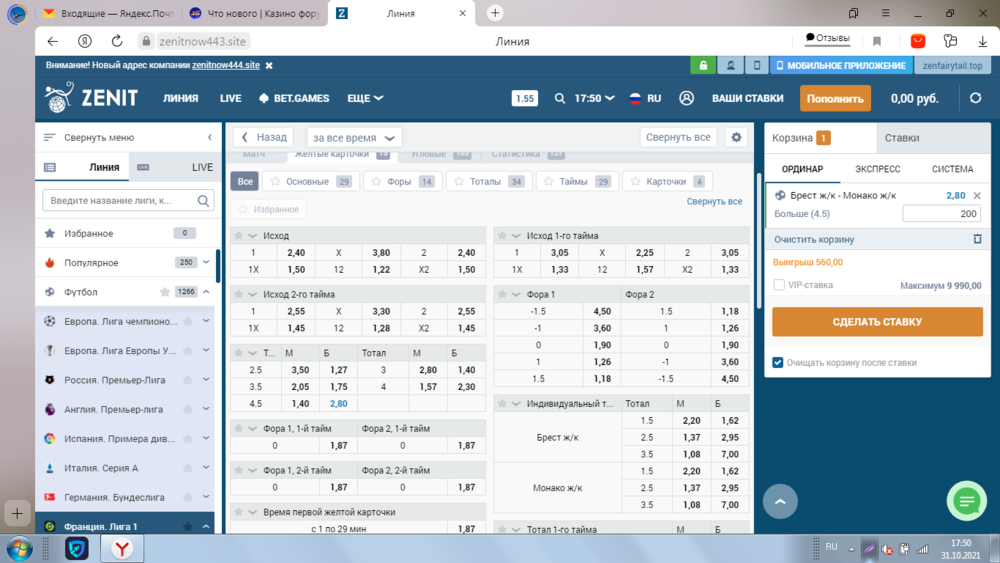The width and height of the screenshot is (1000, 563).
Task: Go back with browser back arrow
Action: pos(53,41)
